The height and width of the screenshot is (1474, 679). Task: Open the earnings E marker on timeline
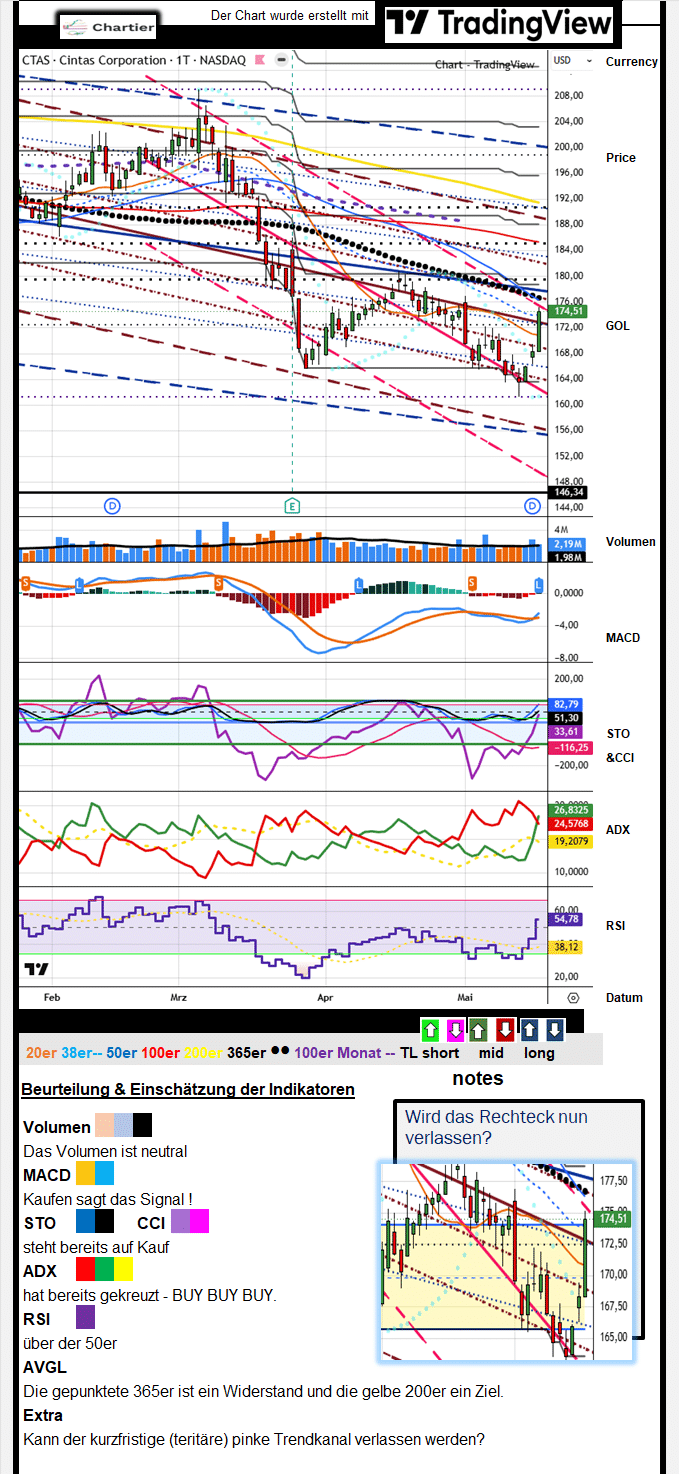pos(292,506)
